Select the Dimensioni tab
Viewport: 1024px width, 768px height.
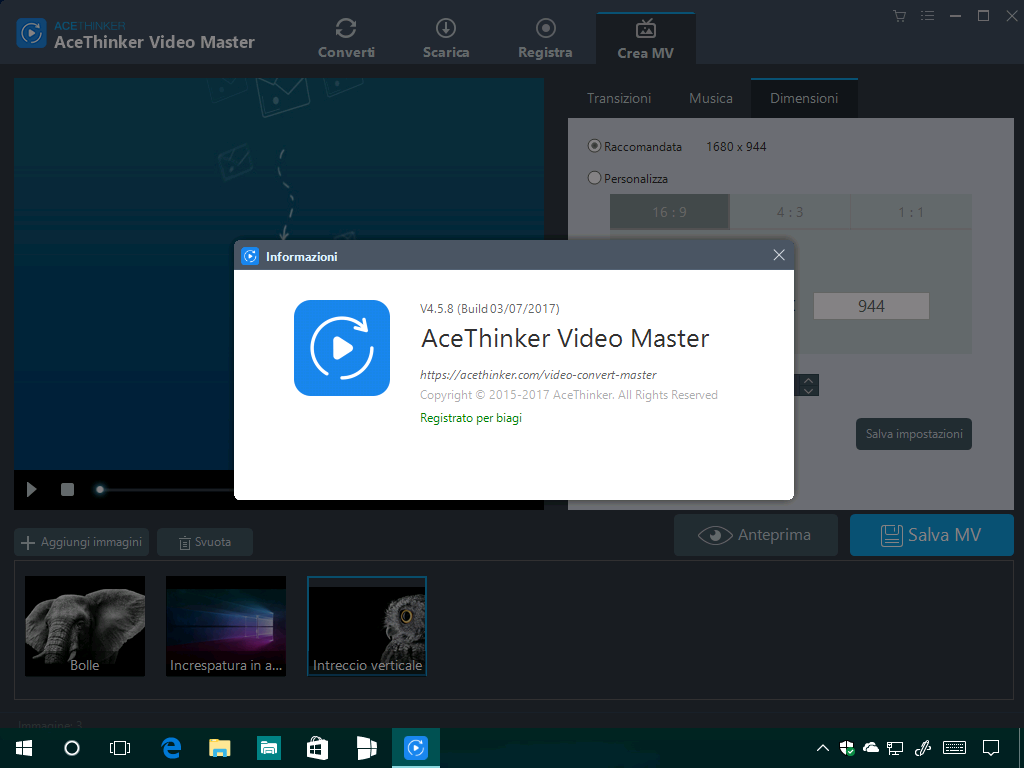click(x=804, y=98)
